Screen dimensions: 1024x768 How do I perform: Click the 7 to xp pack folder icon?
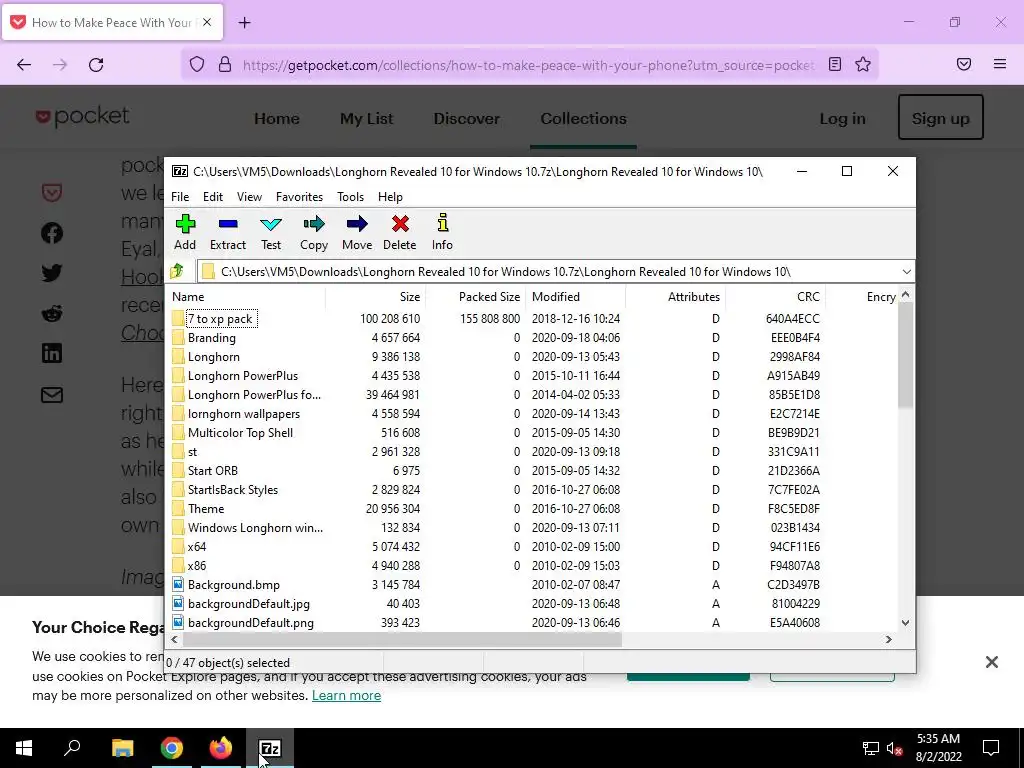pos(178,319)
